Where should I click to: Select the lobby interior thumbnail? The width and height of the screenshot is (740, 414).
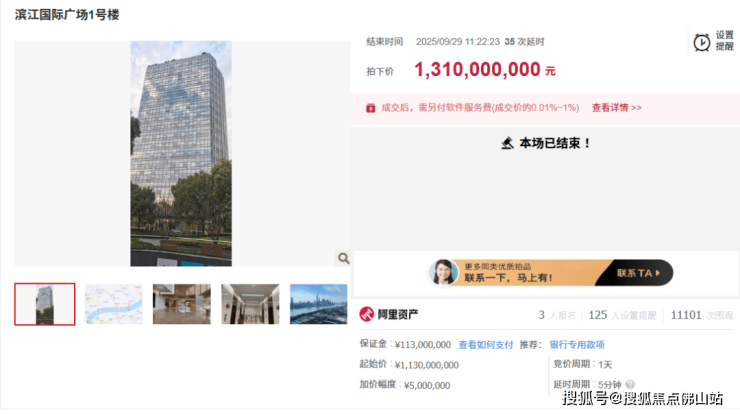(181, 304)
